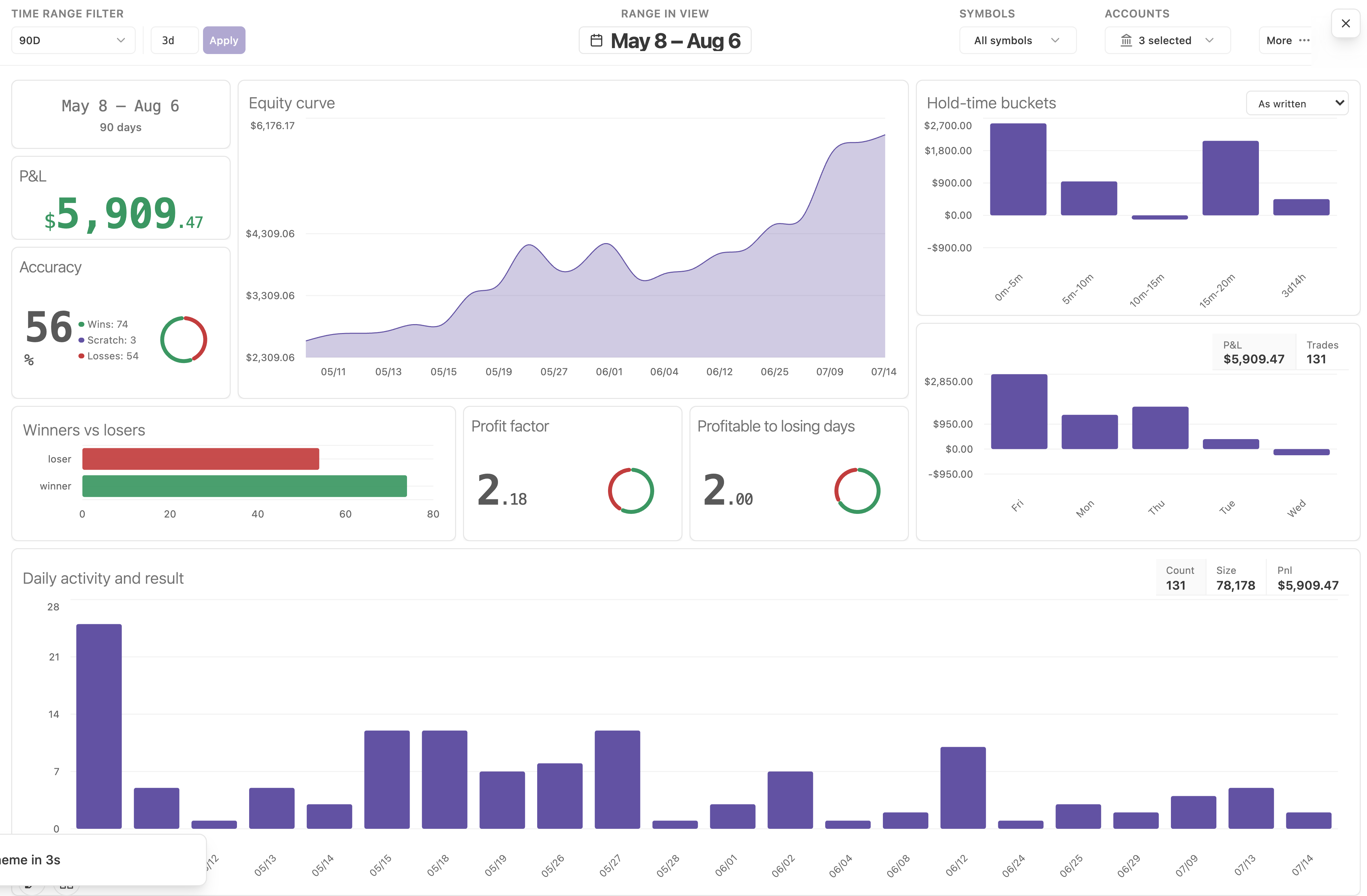Click the Fri bar in weekday chart
This screenshot has height=896, width=1367.
click(1019, 411)
